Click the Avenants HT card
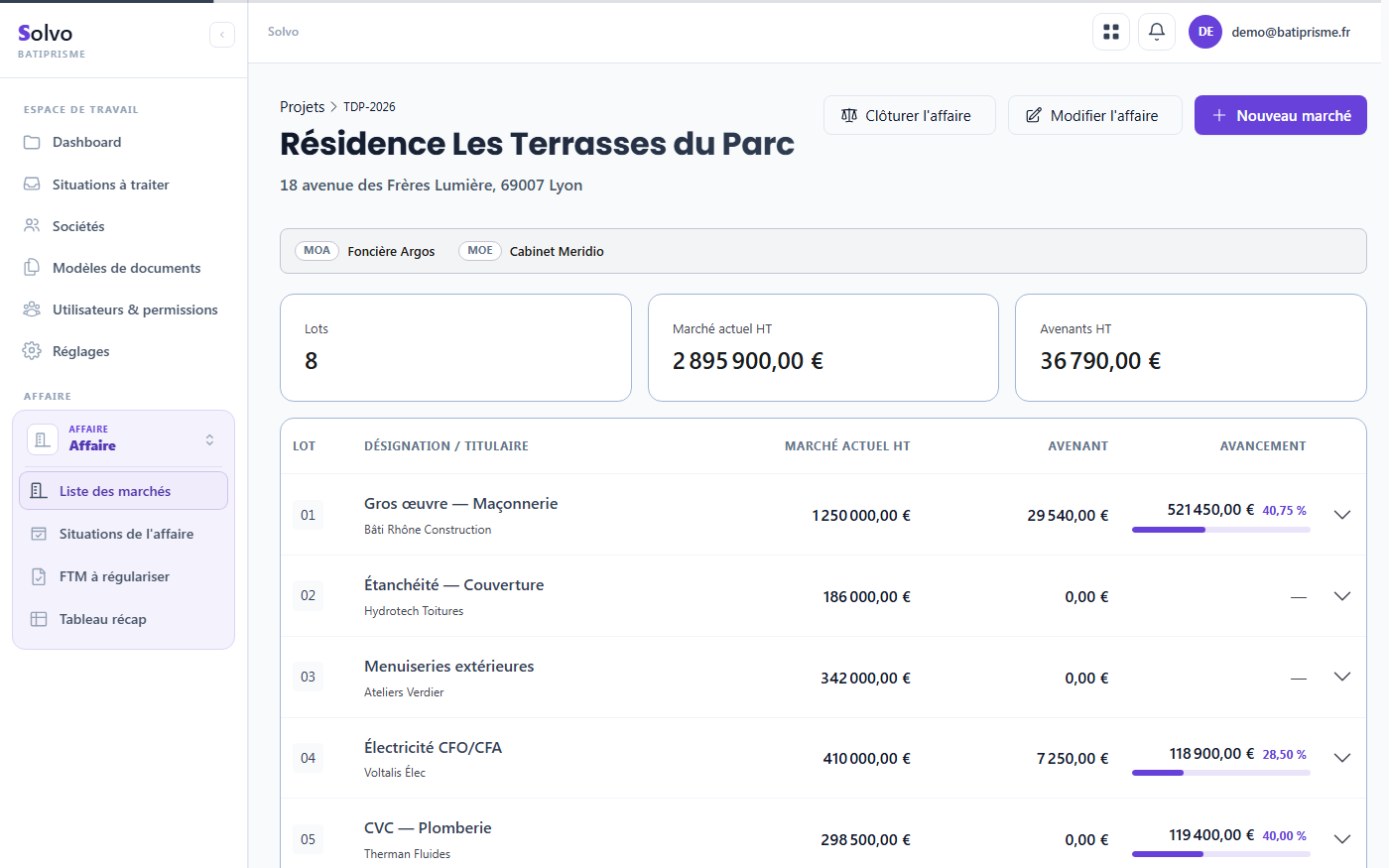1389x868 pixels. 1191,347
